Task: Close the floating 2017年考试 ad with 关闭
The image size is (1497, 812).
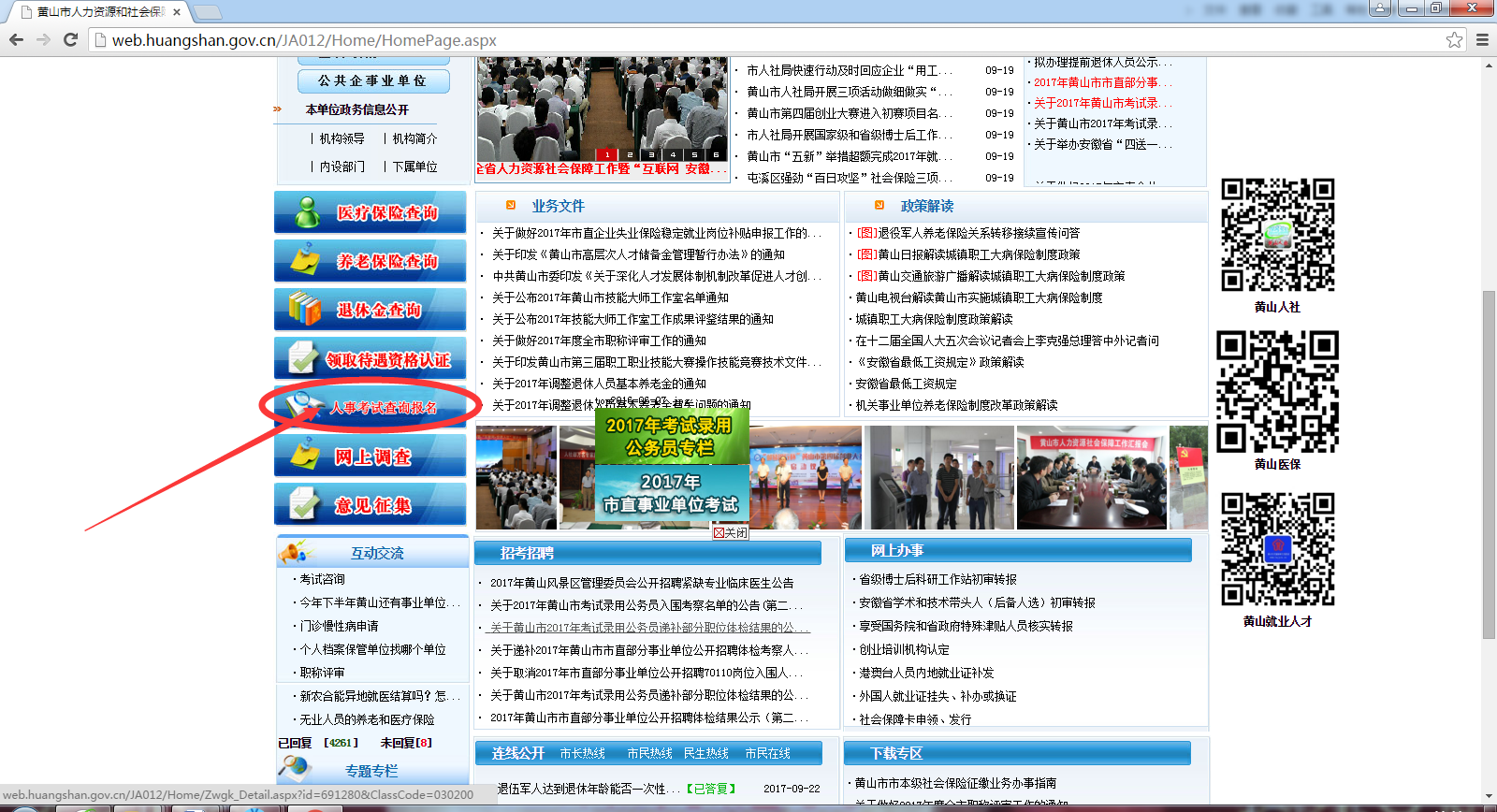Action: click(x=731, y=532)
